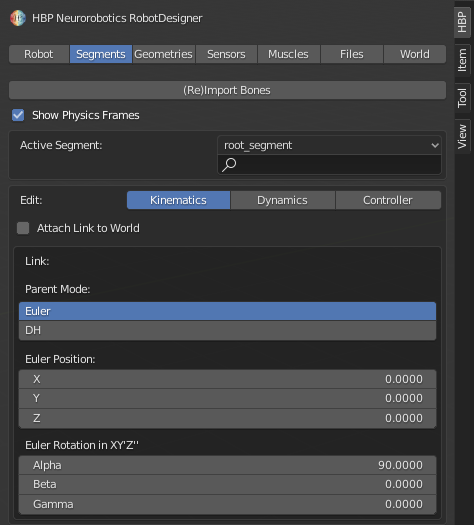Click the Alpha rotation field showing 90.0000
Image resolution: width=474 pixels, height=525 pixels.
coord(227,465)
